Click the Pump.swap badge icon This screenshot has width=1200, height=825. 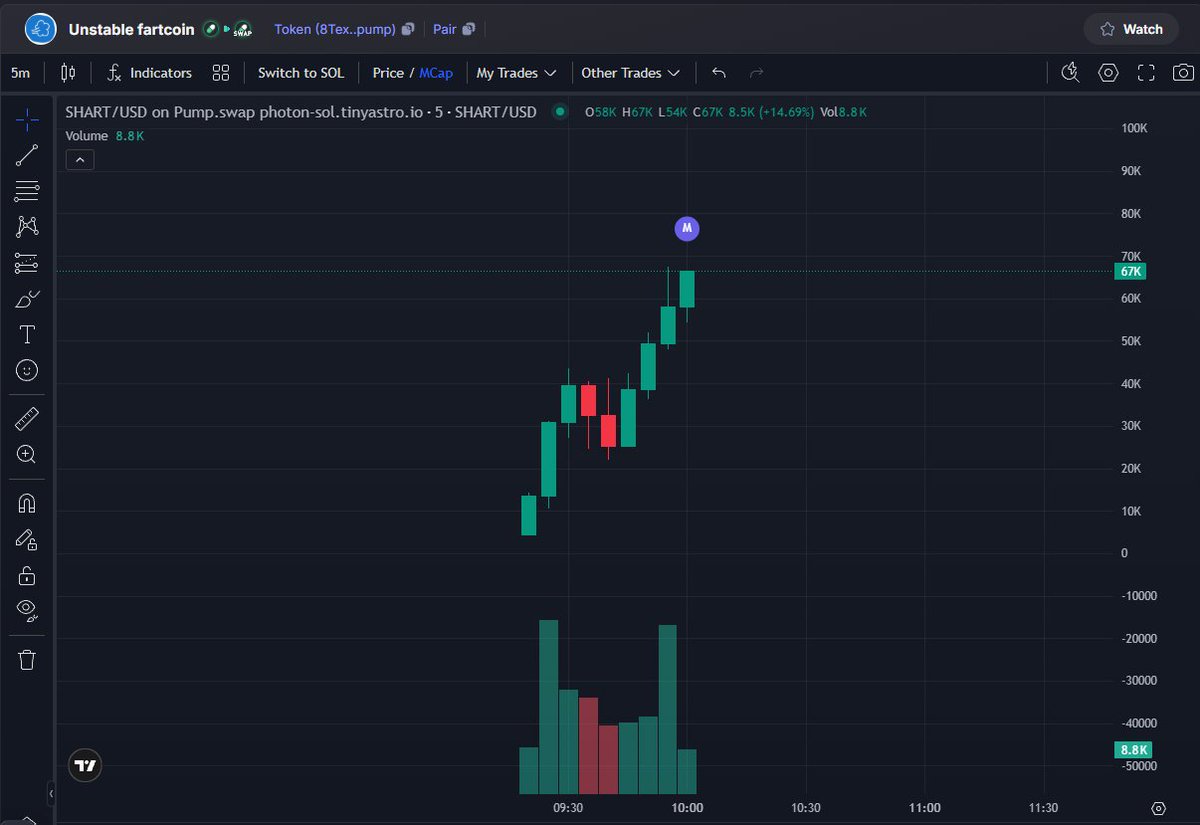click(x=242, y=30)
